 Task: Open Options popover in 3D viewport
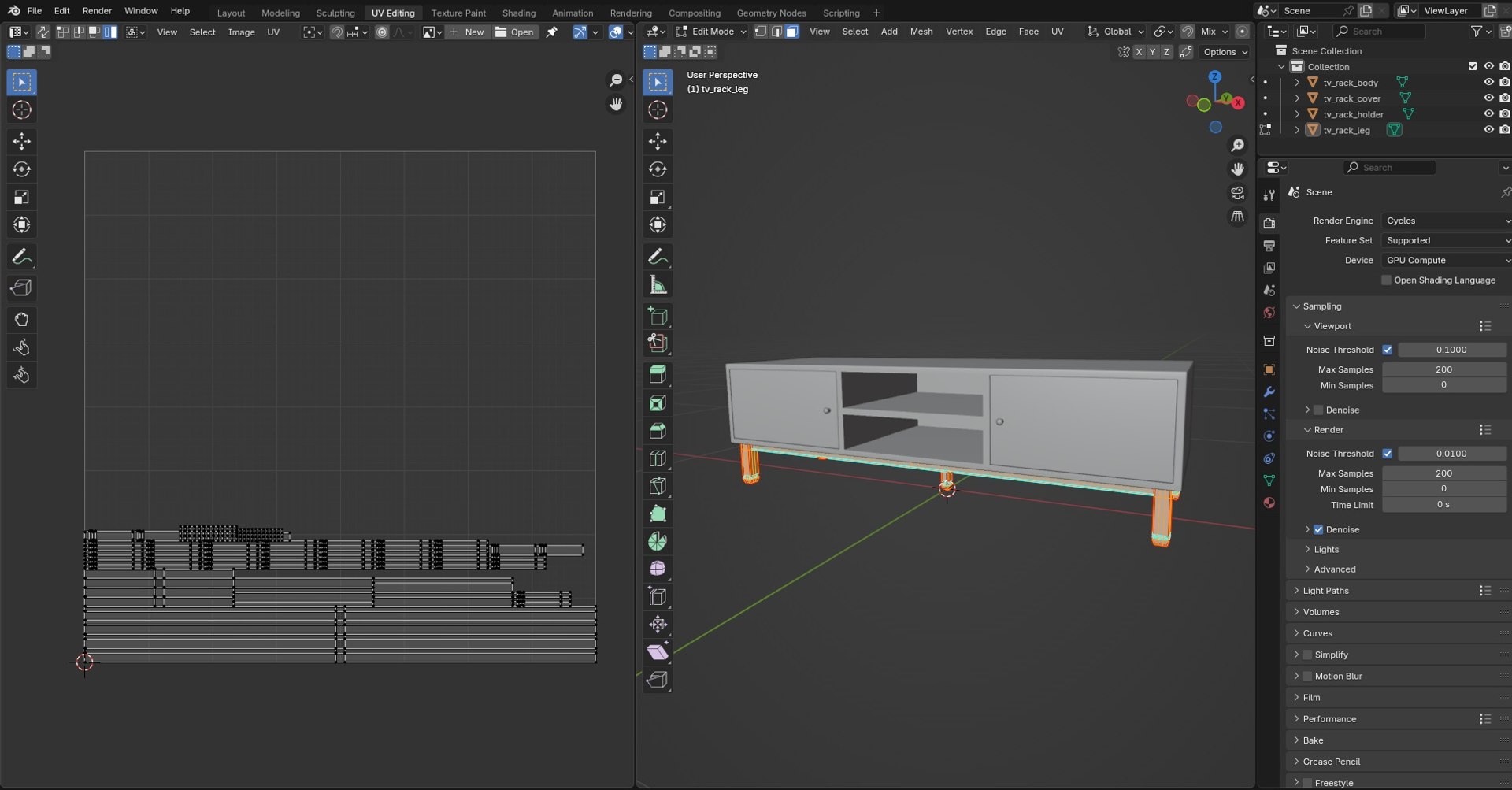(1225, 52)
